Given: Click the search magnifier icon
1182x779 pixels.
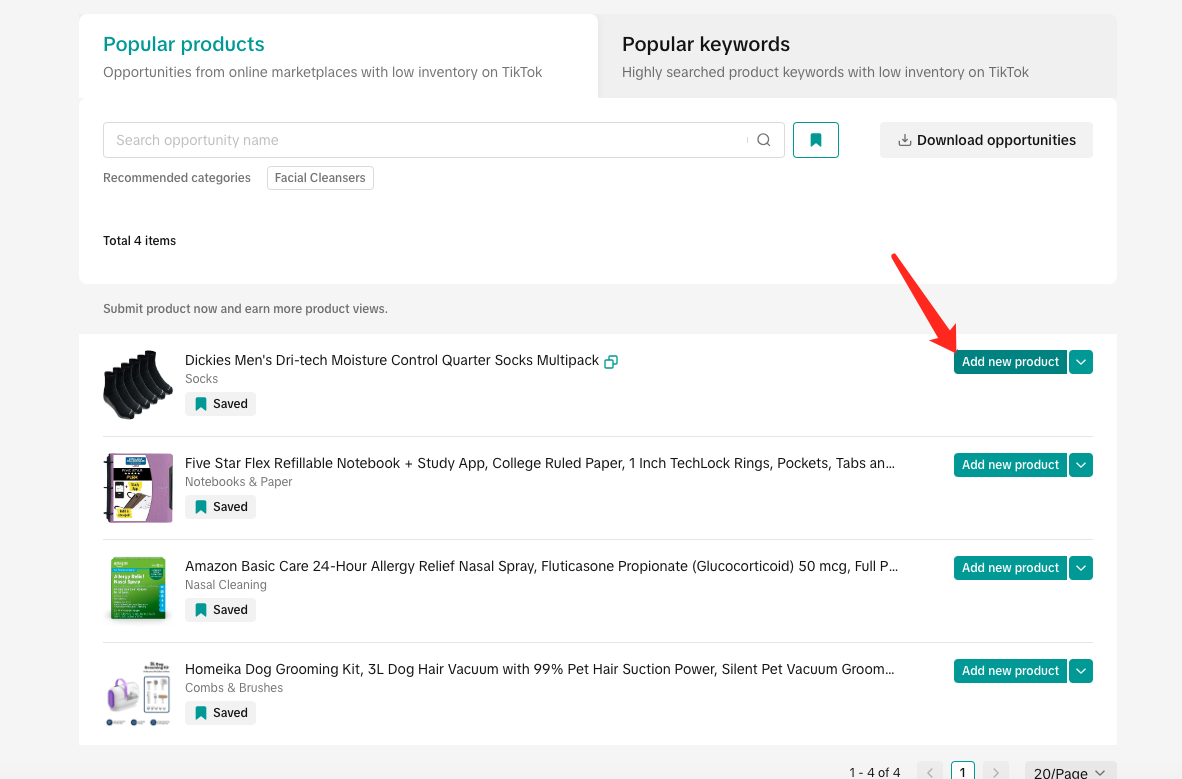Looking at the screenshot, I should (764, 140).
